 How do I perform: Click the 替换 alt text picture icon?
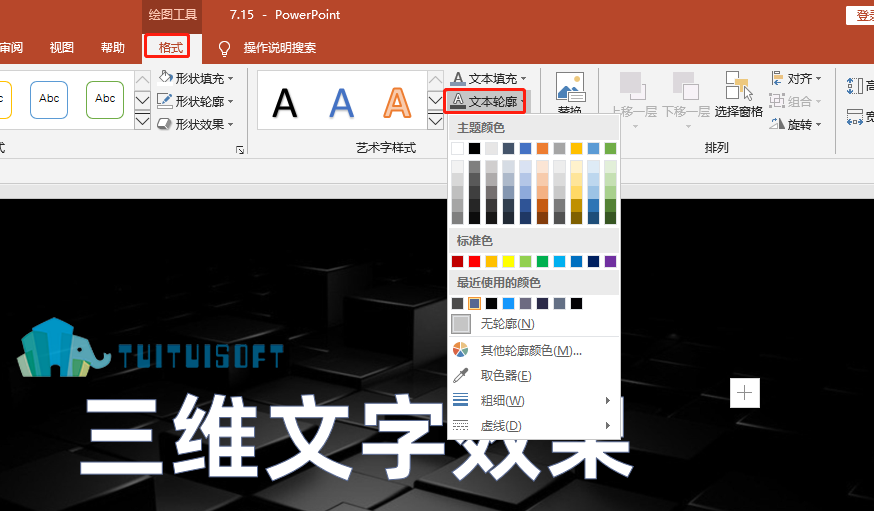(570, 89)
